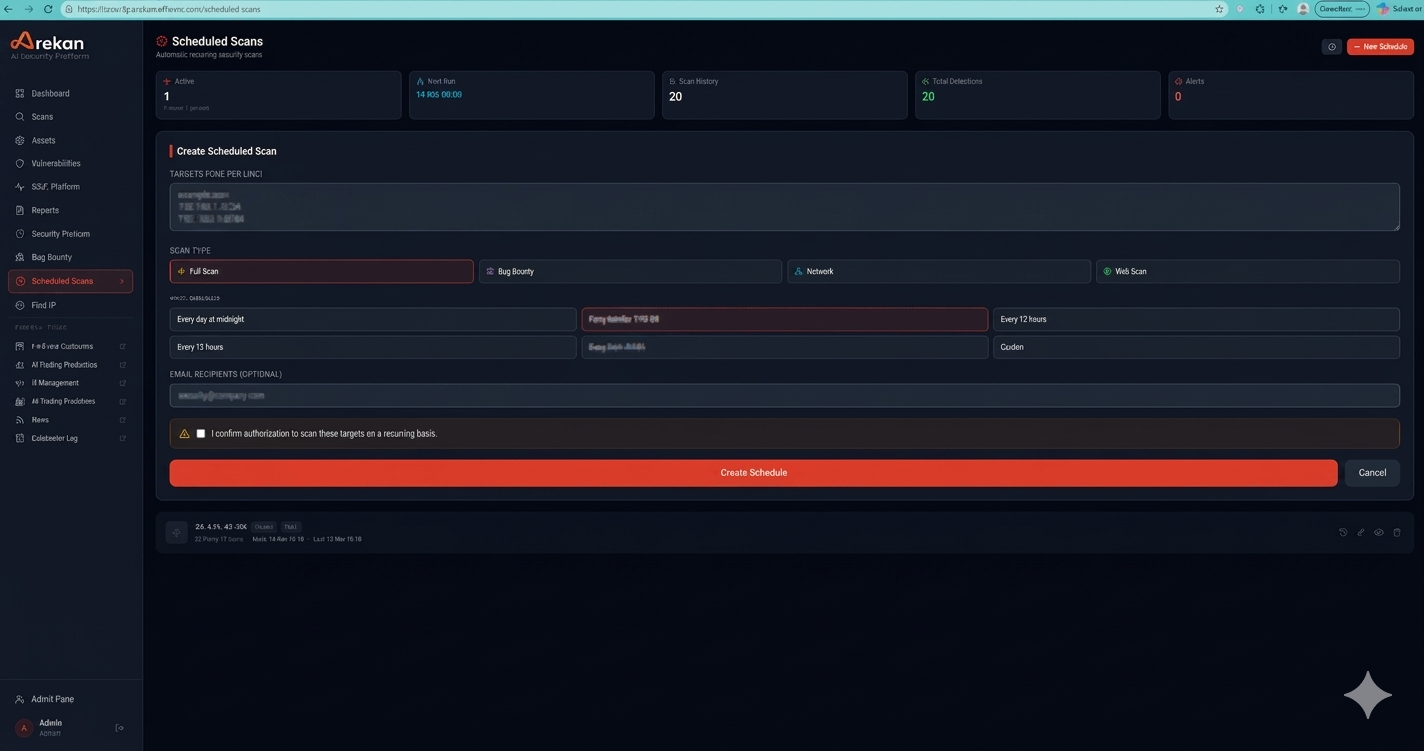The height and width of the screenshot is (751, 1424).
Task: Check the recurring scan authorization confirmation
Action: click(x=200, y=433)
